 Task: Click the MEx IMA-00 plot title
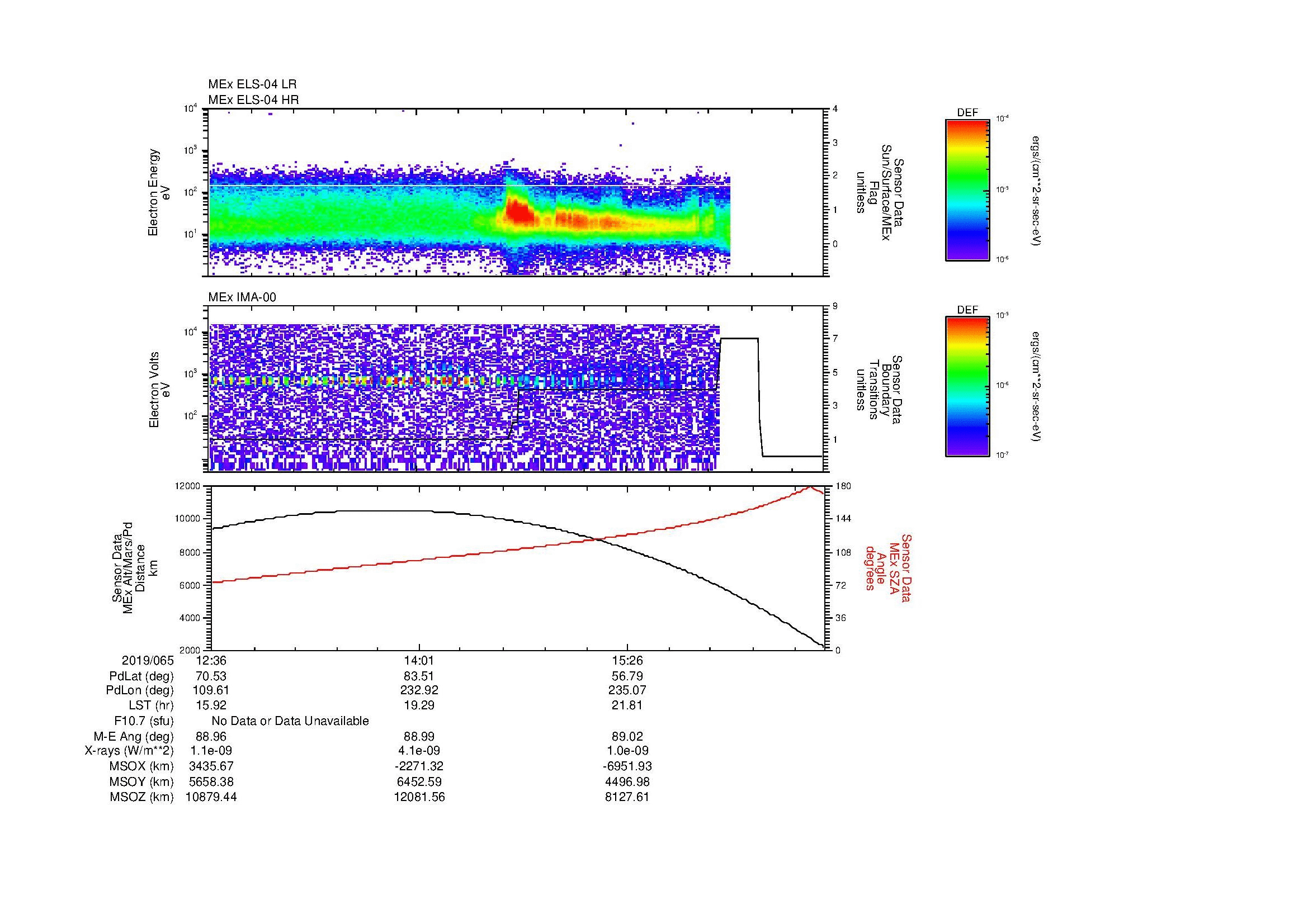tap(242, 297)
